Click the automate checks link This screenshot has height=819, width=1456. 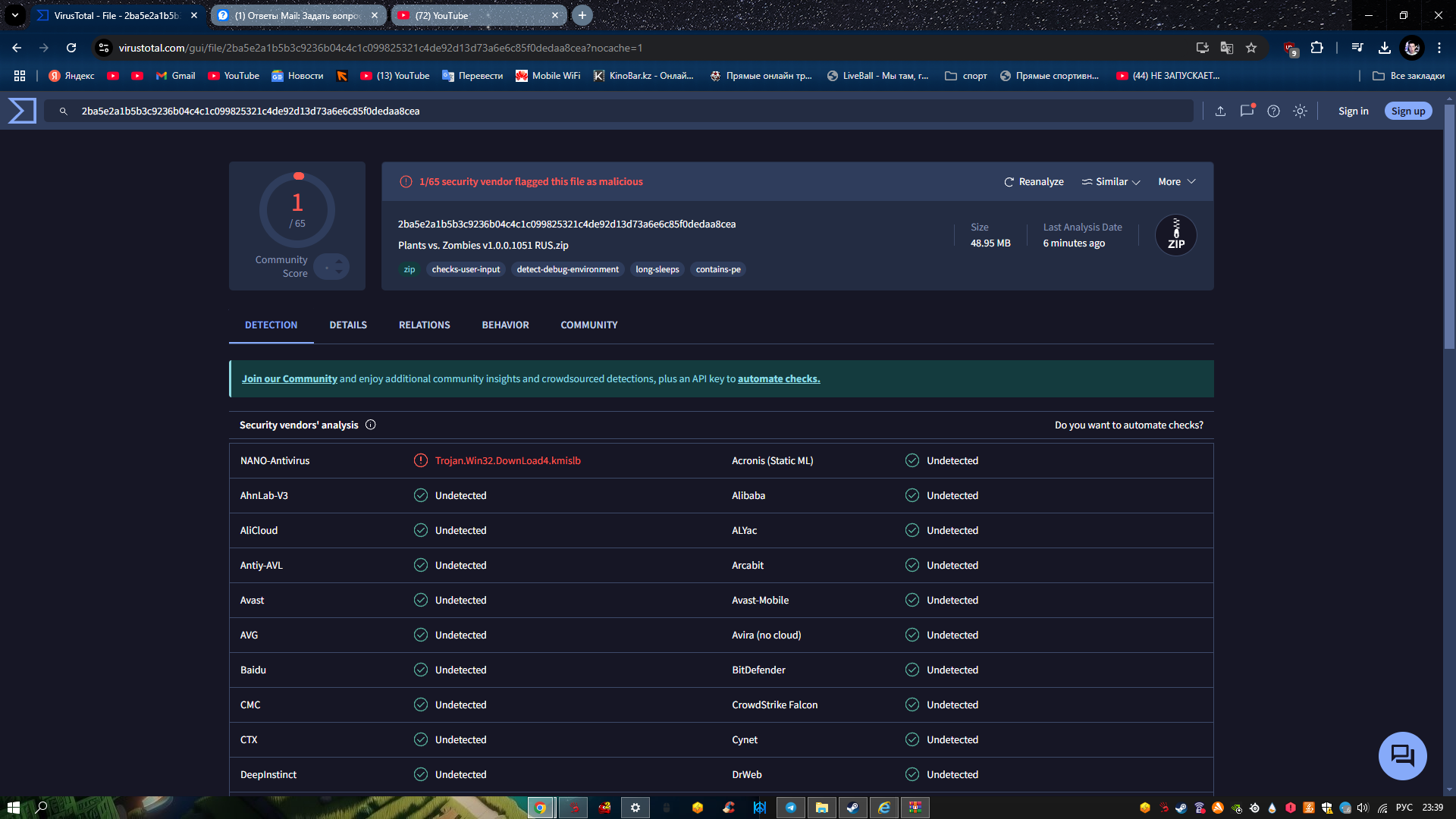click(x=779, y=378)
